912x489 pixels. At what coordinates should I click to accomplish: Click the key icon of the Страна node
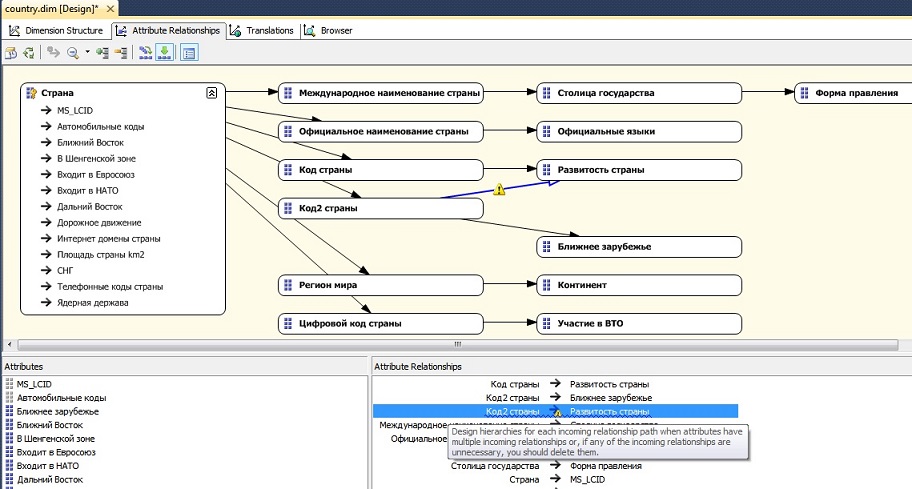click(x=32, y=93)
